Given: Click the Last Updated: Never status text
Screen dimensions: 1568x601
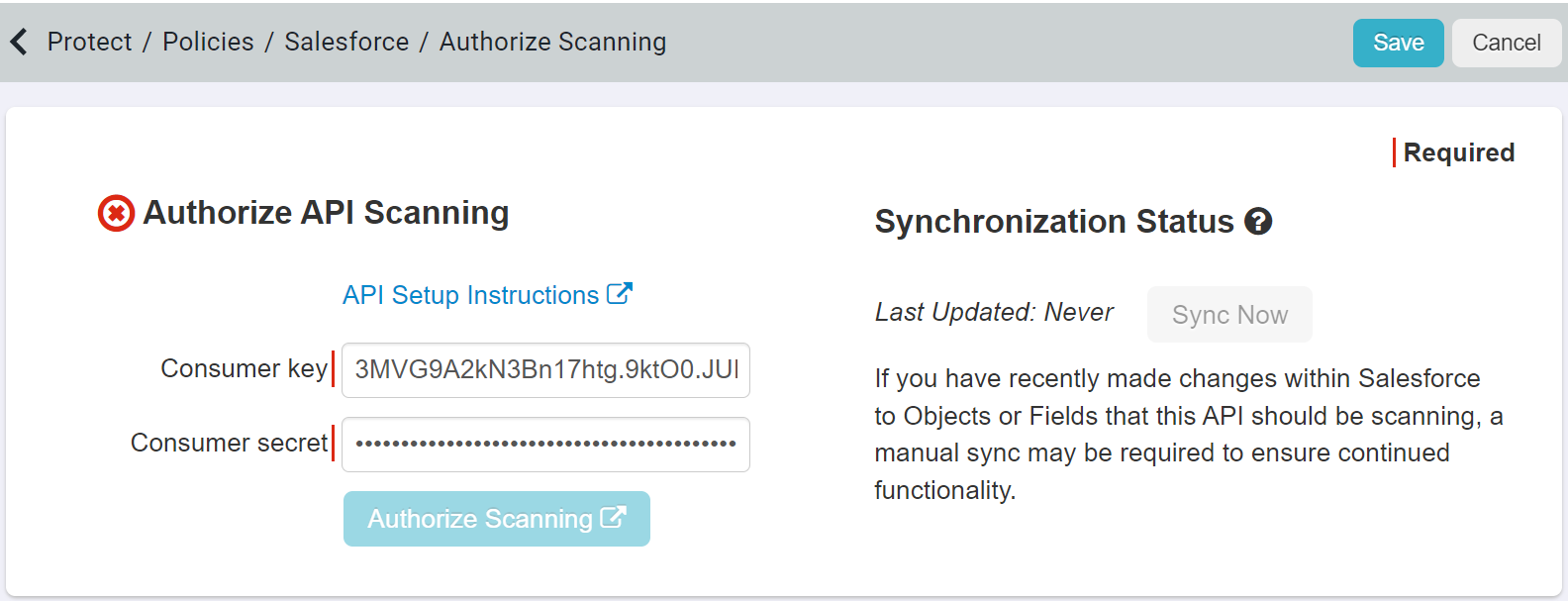Looking at the screenshot, I should click(x=994, y=312).
